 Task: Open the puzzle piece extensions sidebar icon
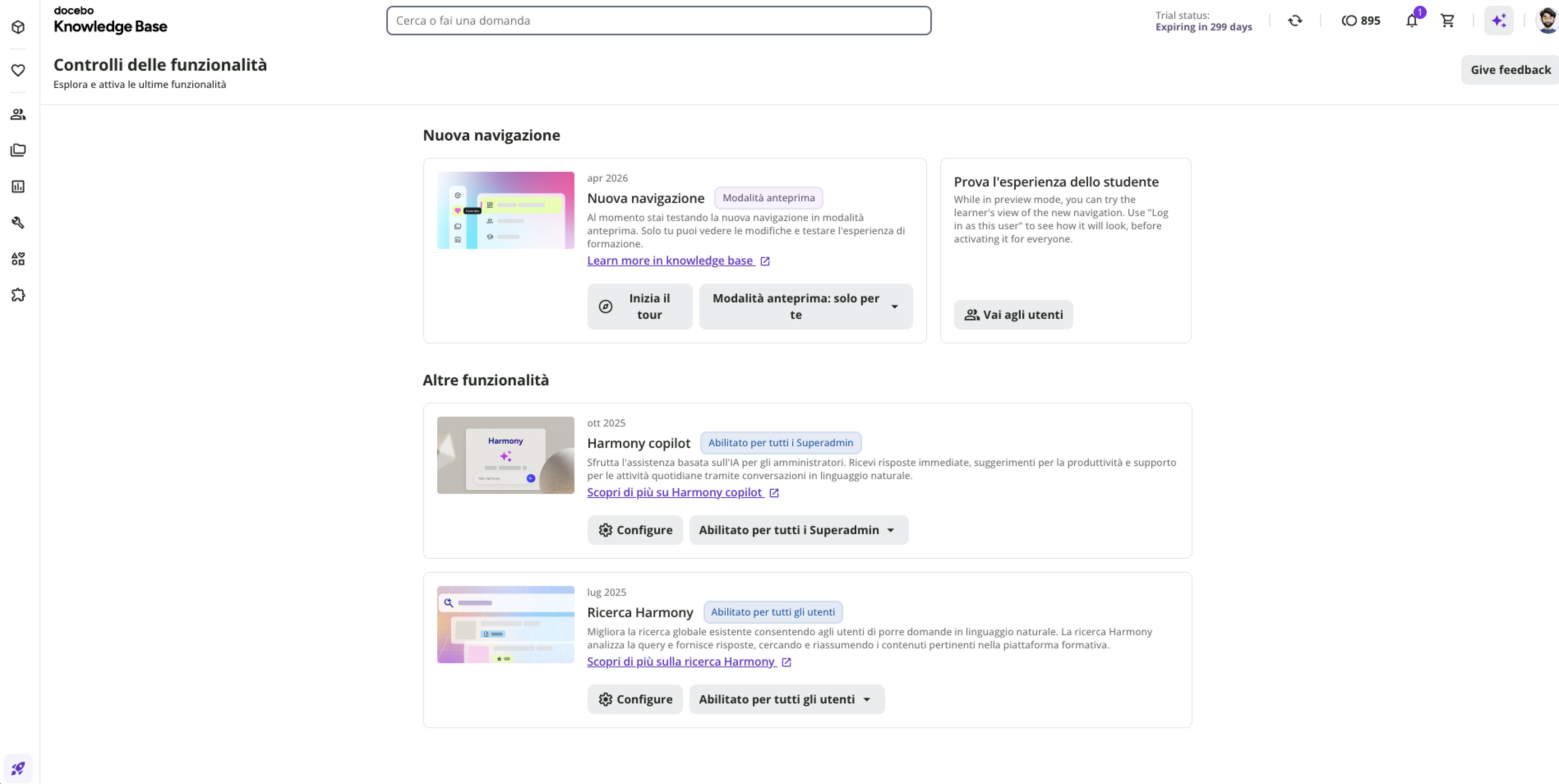18,295
